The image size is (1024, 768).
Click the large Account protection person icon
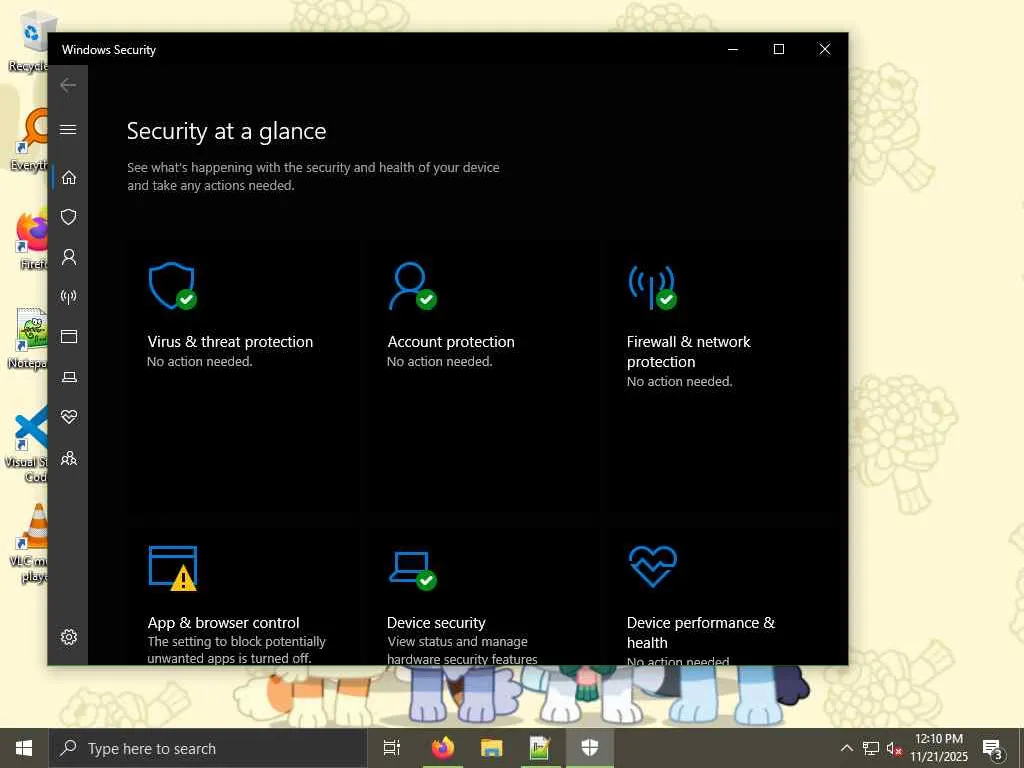click(x=412, y=285)
